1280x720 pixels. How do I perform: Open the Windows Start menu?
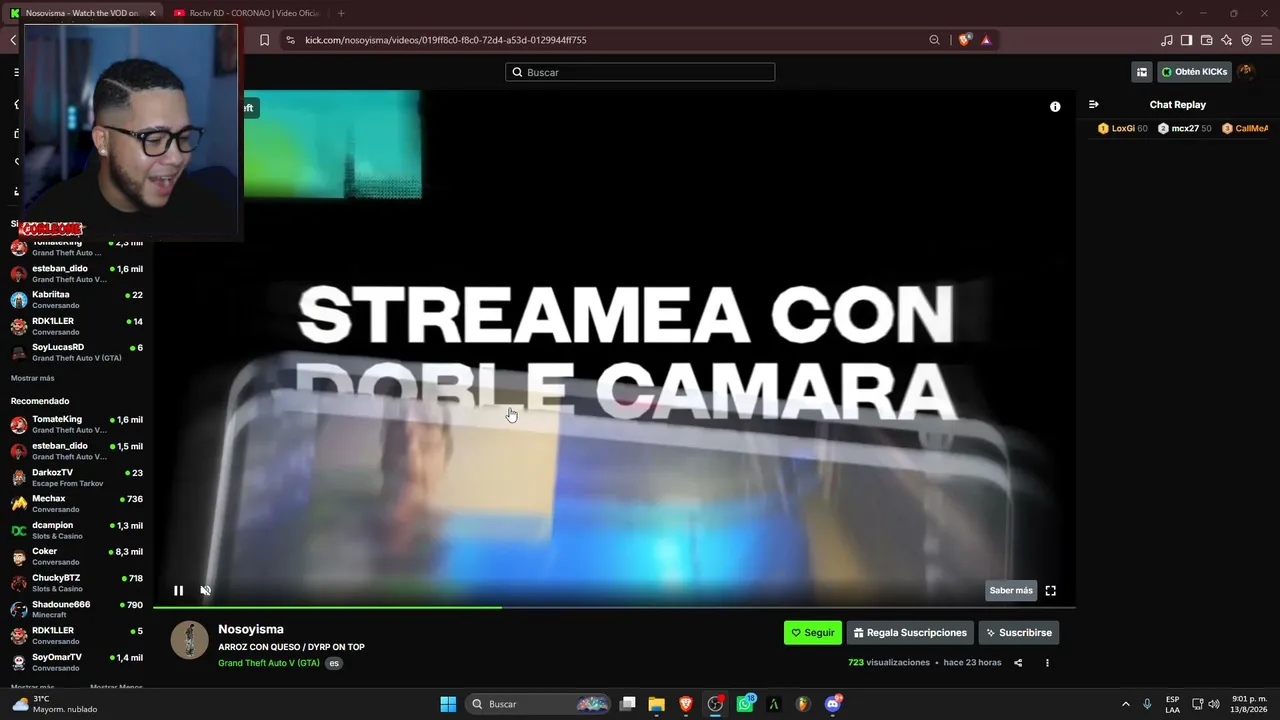(448, 704)
